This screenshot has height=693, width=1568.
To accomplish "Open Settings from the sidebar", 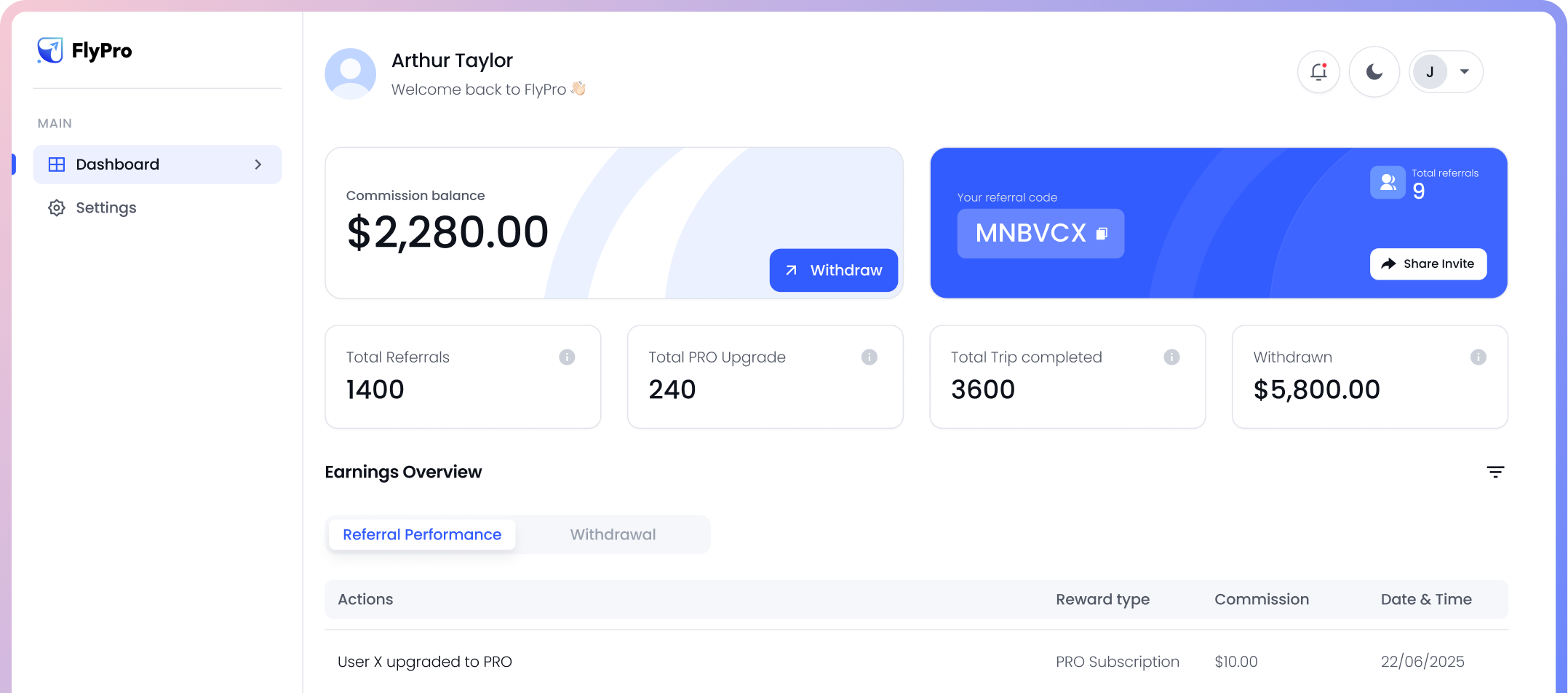I will [x=106, y=207].
